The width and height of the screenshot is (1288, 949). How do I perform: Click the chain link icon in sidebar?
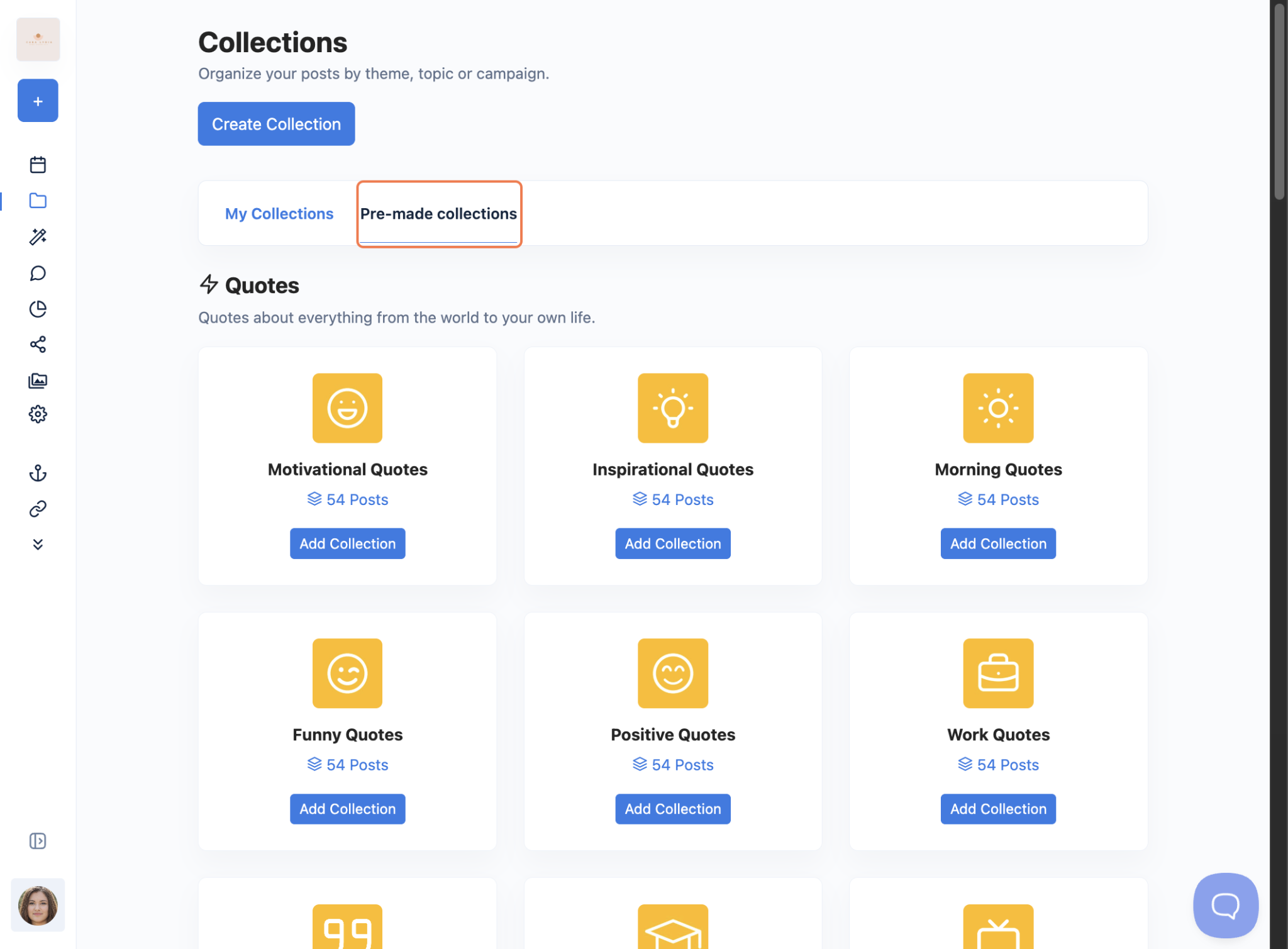click(38, 509)
